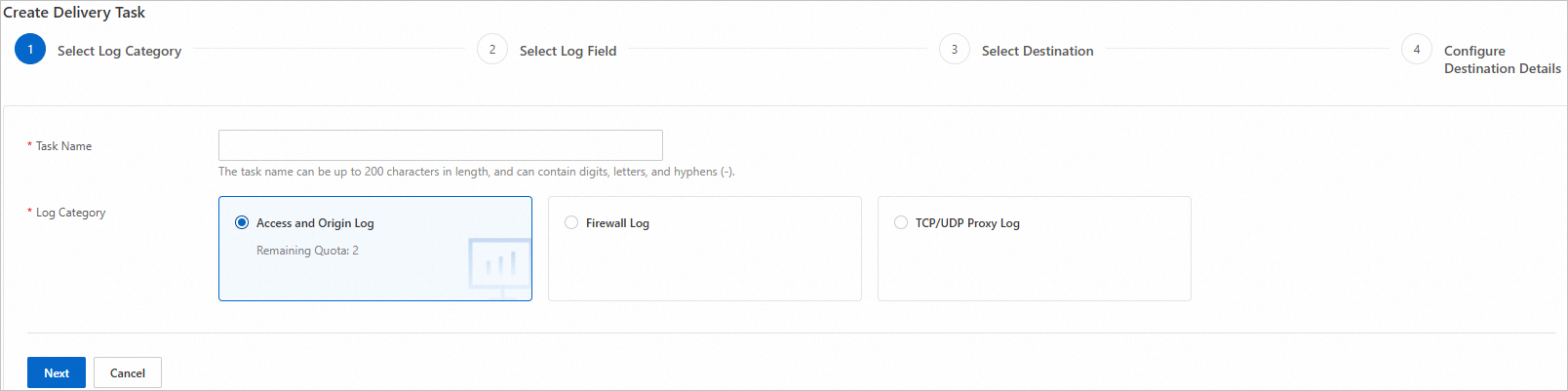Click the Select Log Field step label

click(568, 51)
